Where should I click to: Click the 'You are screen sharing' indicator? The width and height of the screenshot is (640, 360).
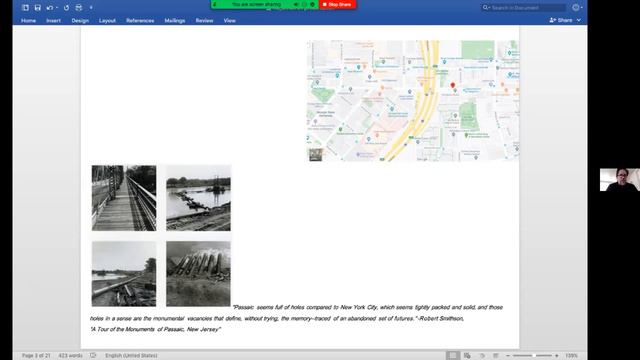[x=256, y=4]
